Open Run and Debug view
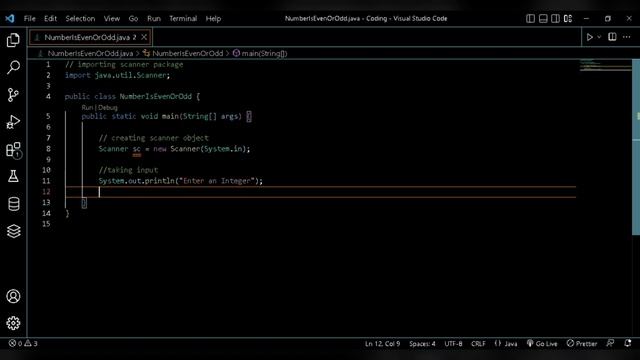 coord(13,122)
